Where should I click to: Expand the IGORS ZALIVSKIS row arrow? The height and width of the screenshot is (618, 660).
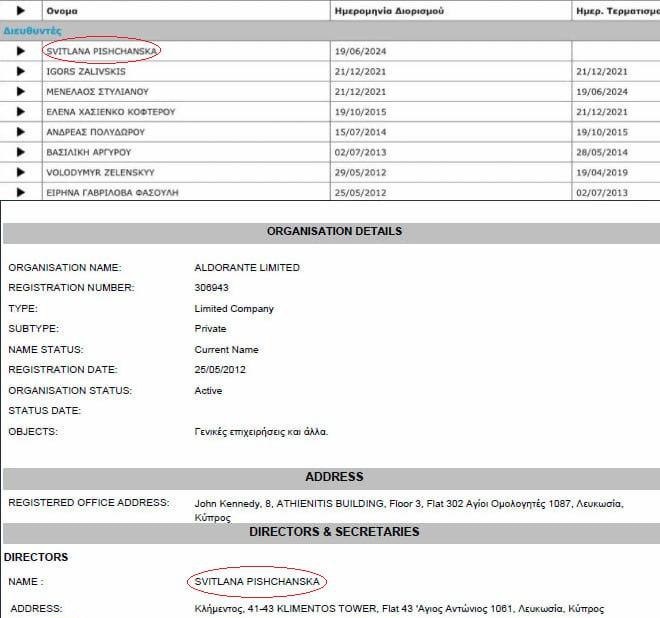click(x=20, y=71)
